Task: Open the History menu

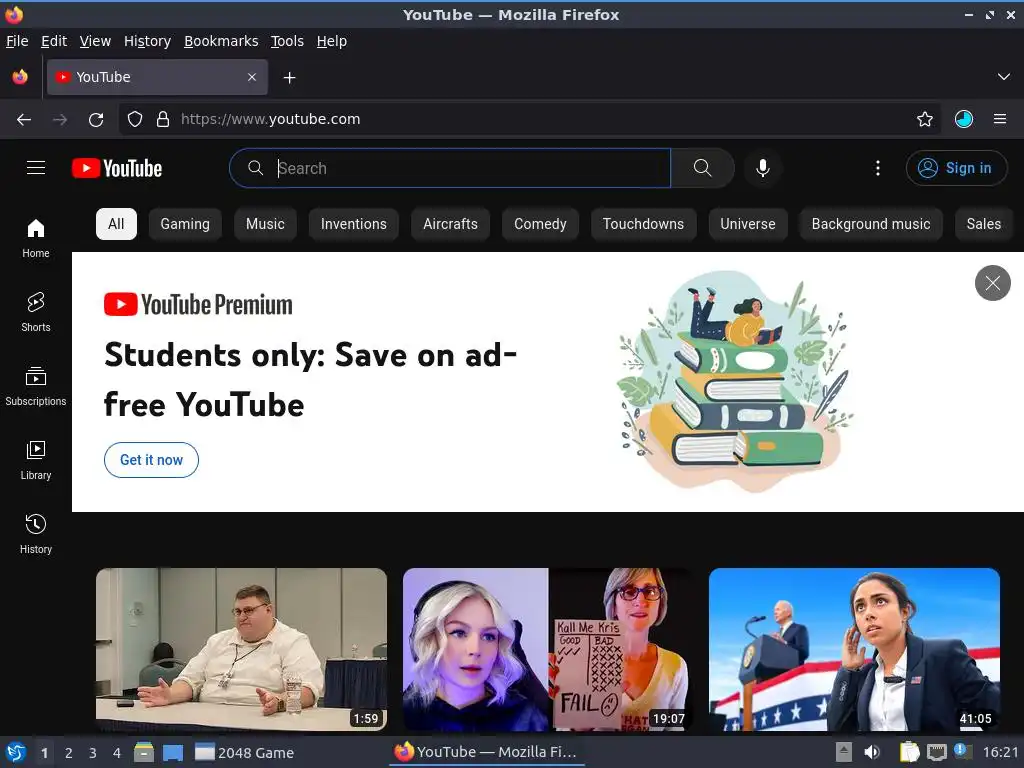Action: 147,41
